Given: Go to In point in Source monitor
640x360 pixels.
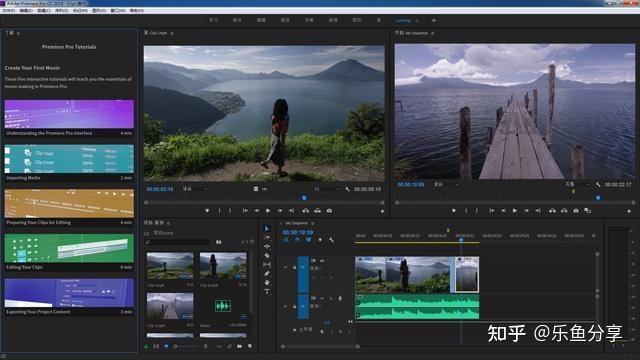Looking at the screenshot, I should click(245, 211).
